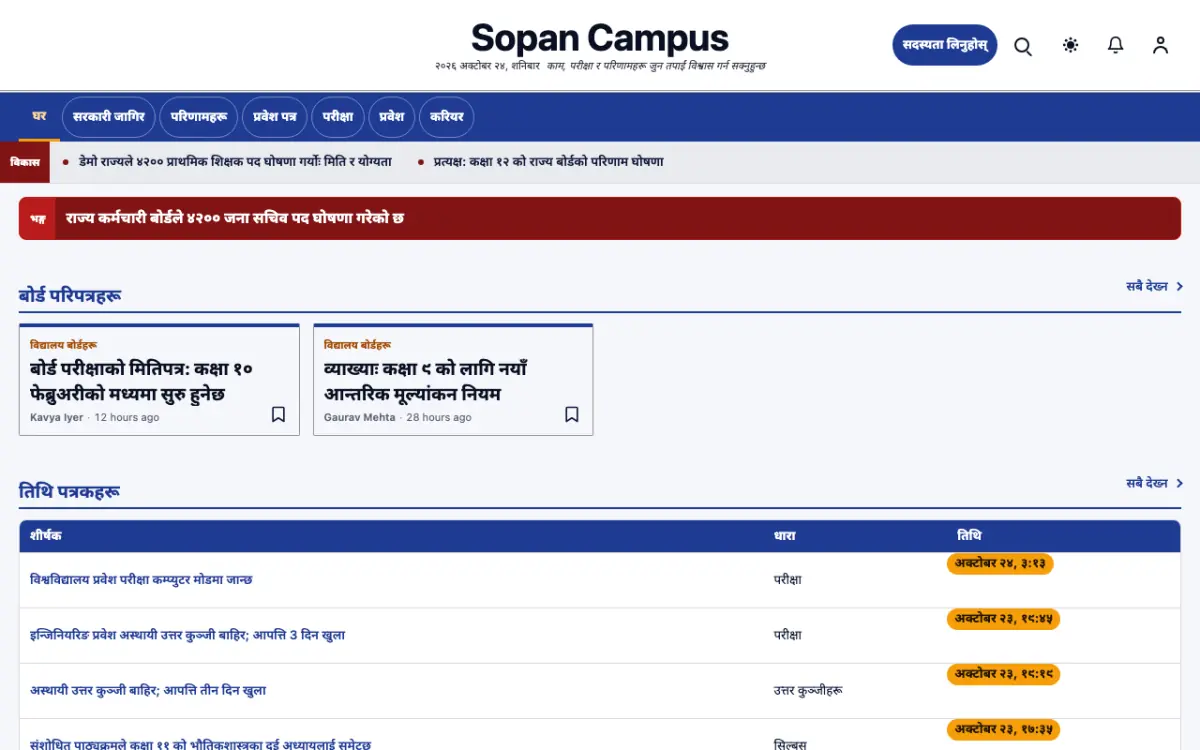Open row इन्जिनियरिङ प्रवेश अस्थायी उत्तर कुञ्जी बाहिर
Image resolution: width=1200 pixels, height=750 pixels.
188,635
